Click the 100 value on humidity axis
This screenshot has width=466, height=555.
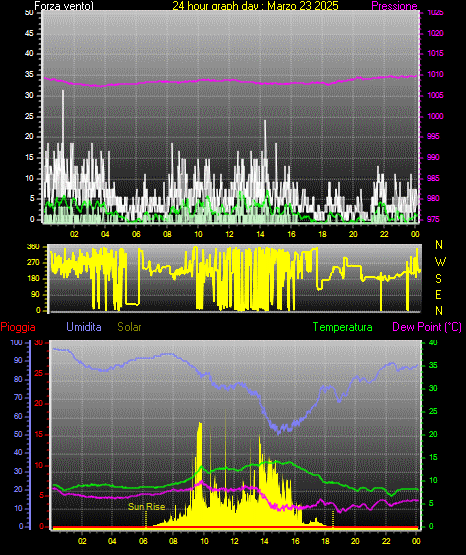(16, 342)
